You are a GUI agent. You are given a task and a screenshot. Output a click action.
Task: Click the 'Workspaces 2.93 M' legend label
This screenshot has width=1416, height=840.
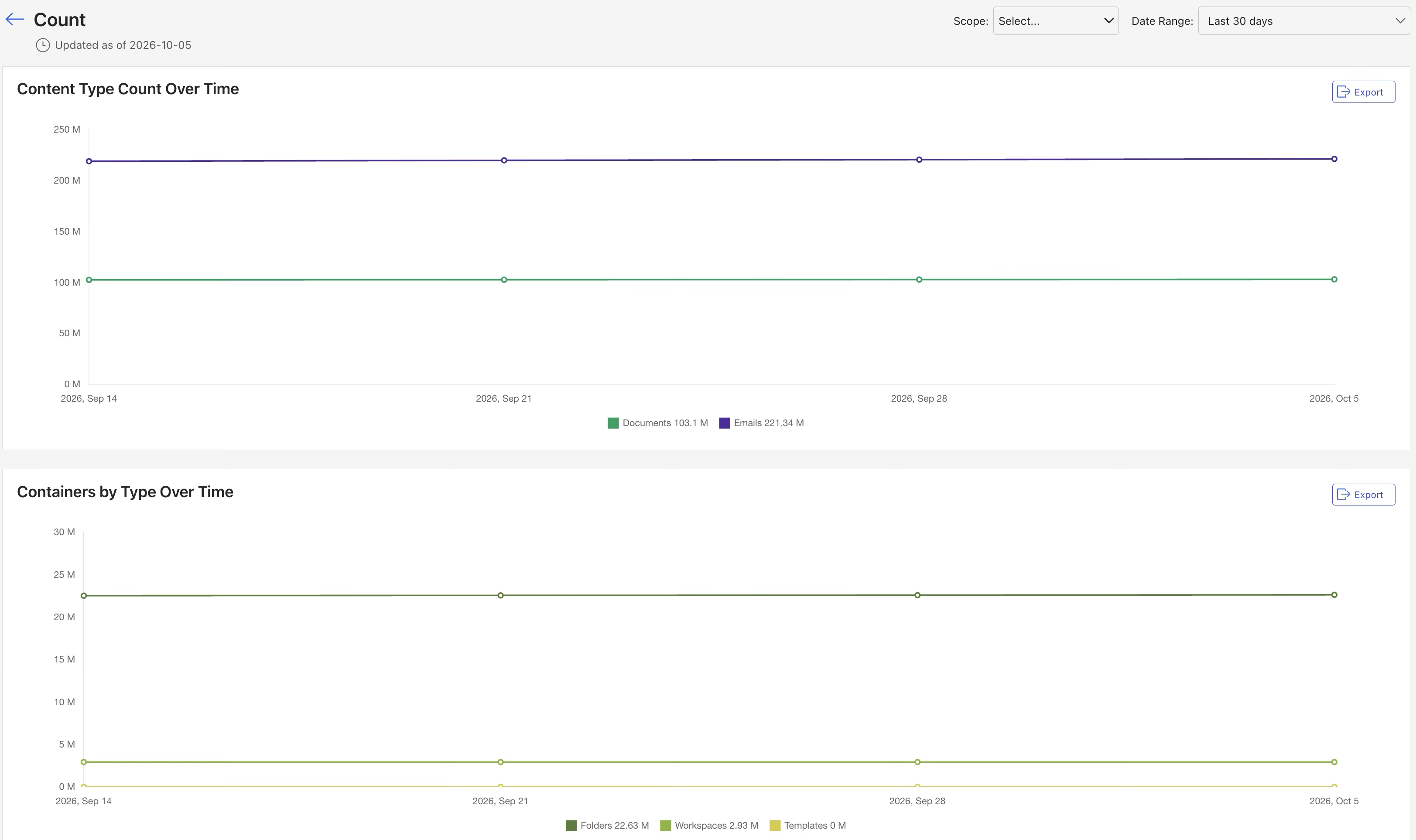pyautogui.click(x=716, y=825)
